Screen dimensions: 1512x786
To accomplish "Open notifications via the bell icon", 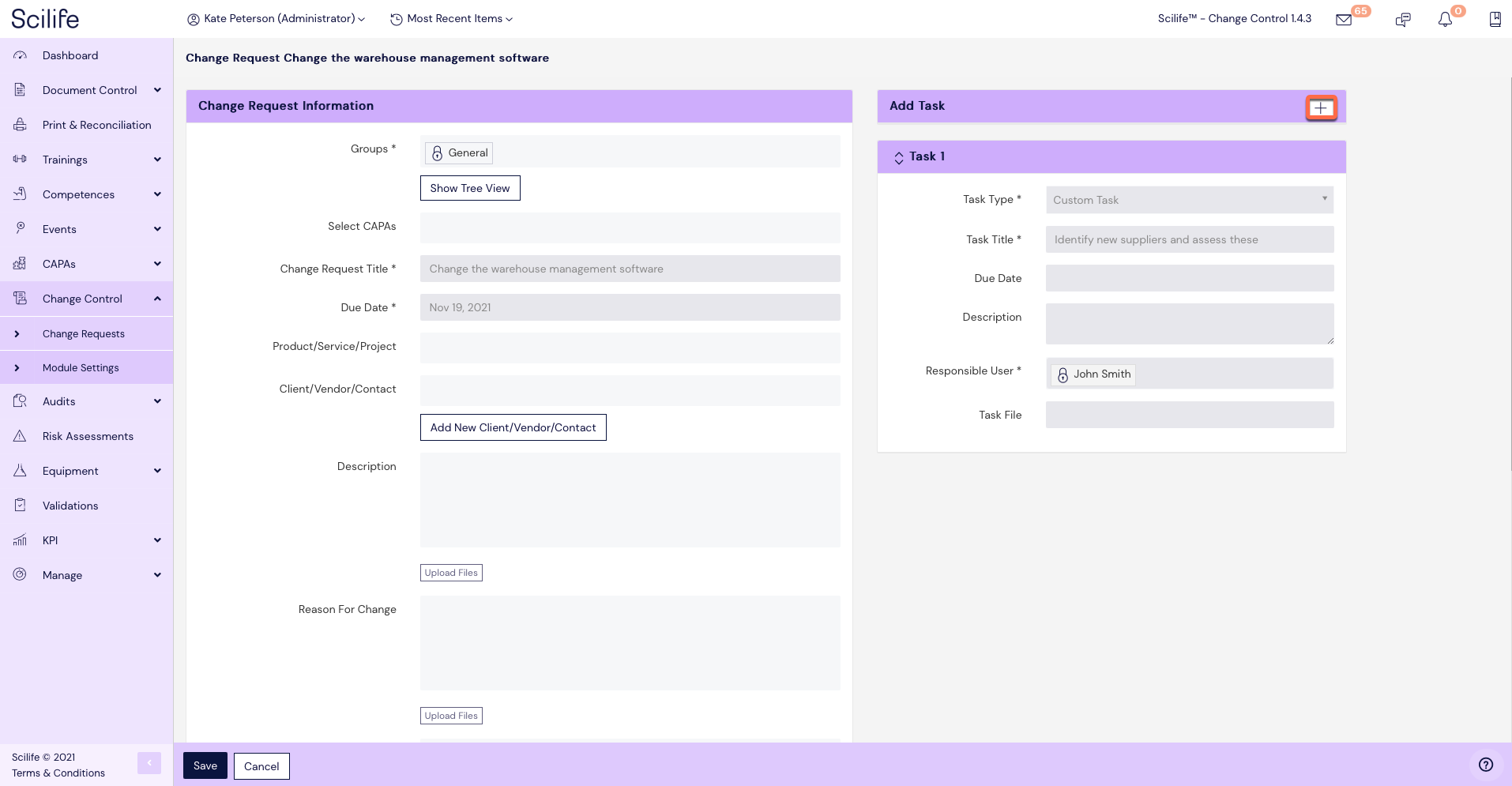I will tap(1446, 19).
